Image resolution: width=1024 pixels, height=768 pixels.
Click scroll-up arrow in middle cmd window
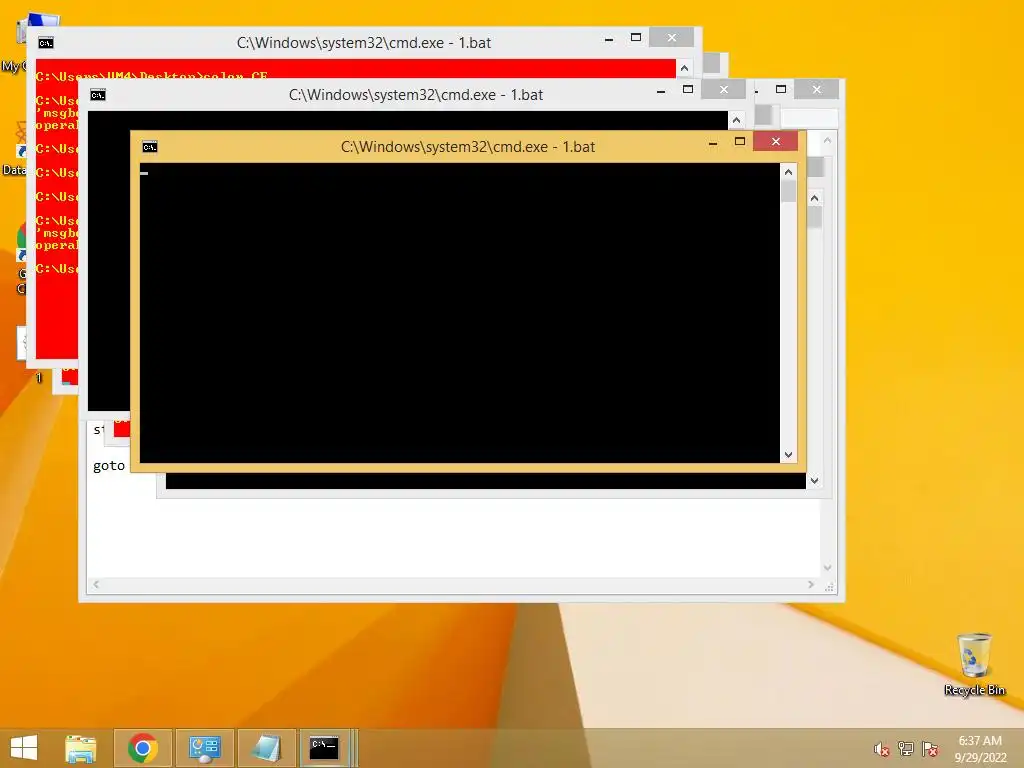coord(736,120)
